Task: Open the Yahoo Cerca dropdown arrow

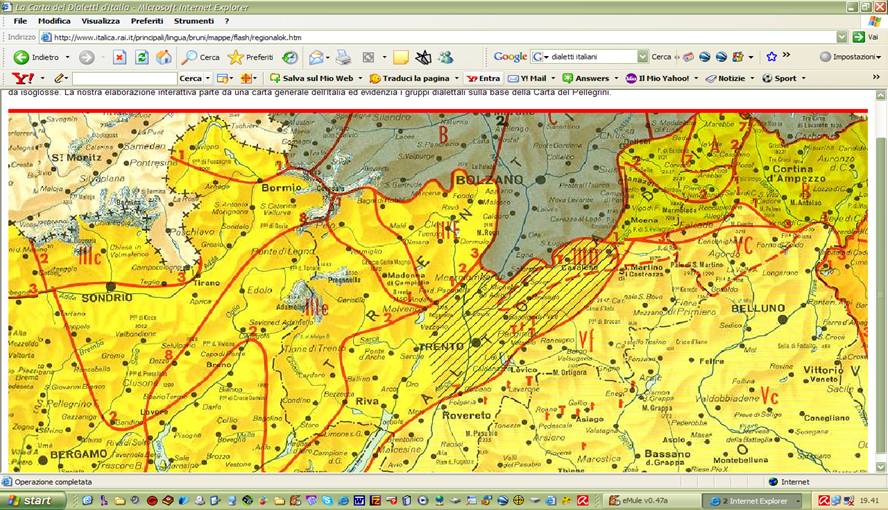Action: pos(208,78)
